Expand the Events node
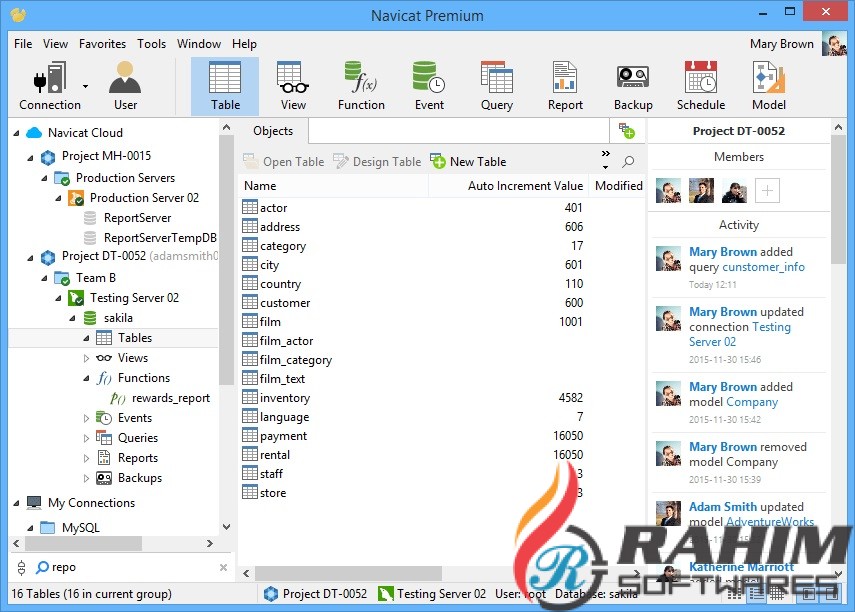 [x=86, y=418]
